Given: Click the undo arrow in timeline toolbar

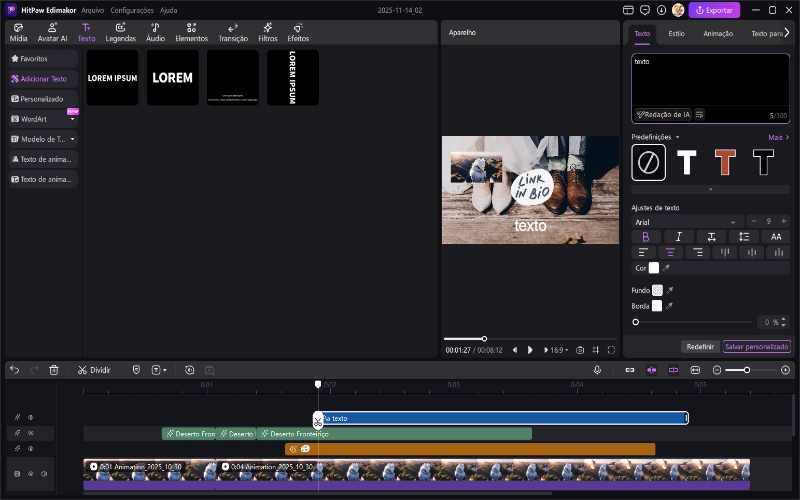Looking at the screenshot, I should point(14,370).
